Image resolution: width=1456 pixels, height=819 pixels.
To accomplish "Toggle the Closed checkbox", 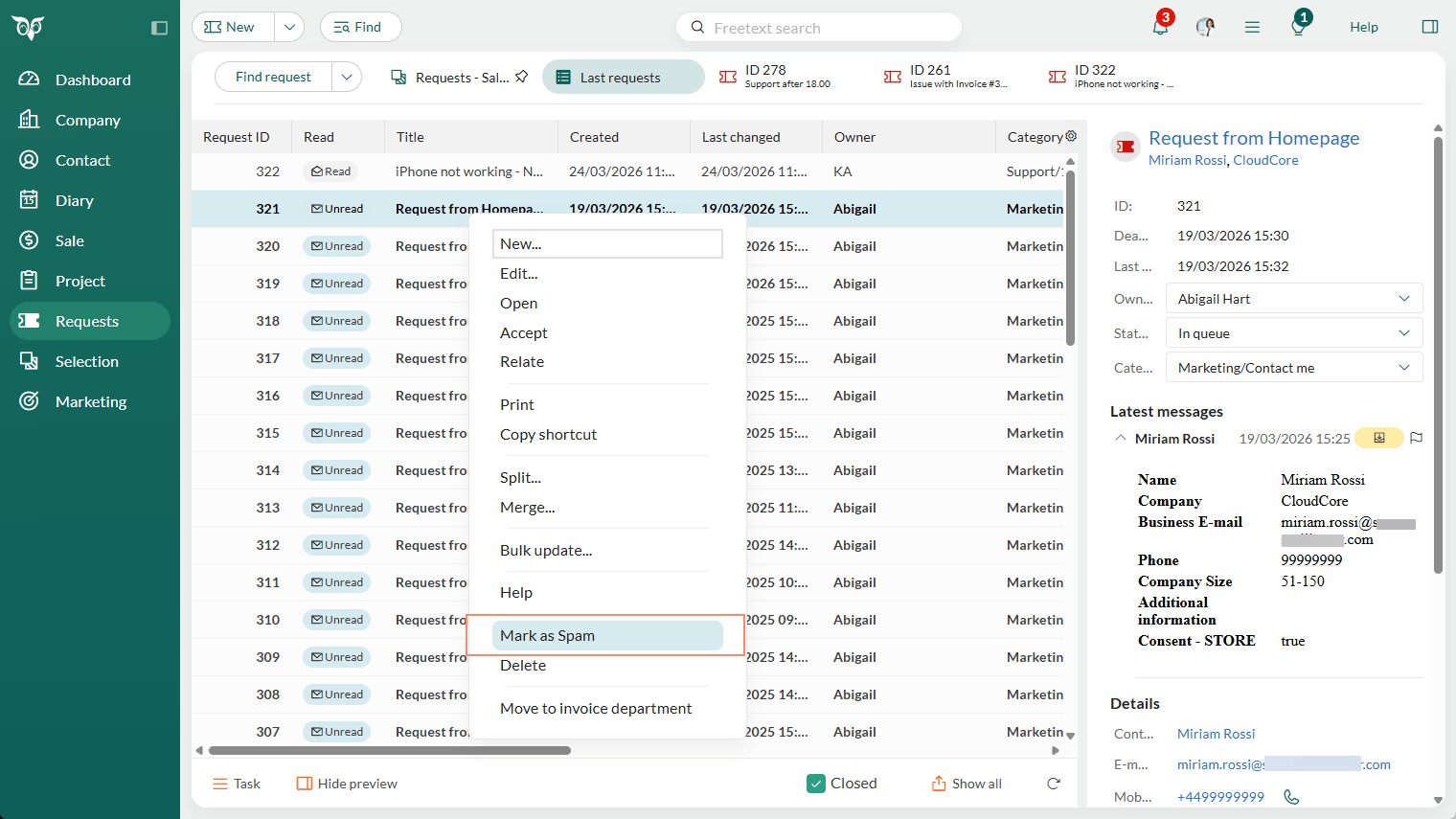I will [x=816, y=784].
